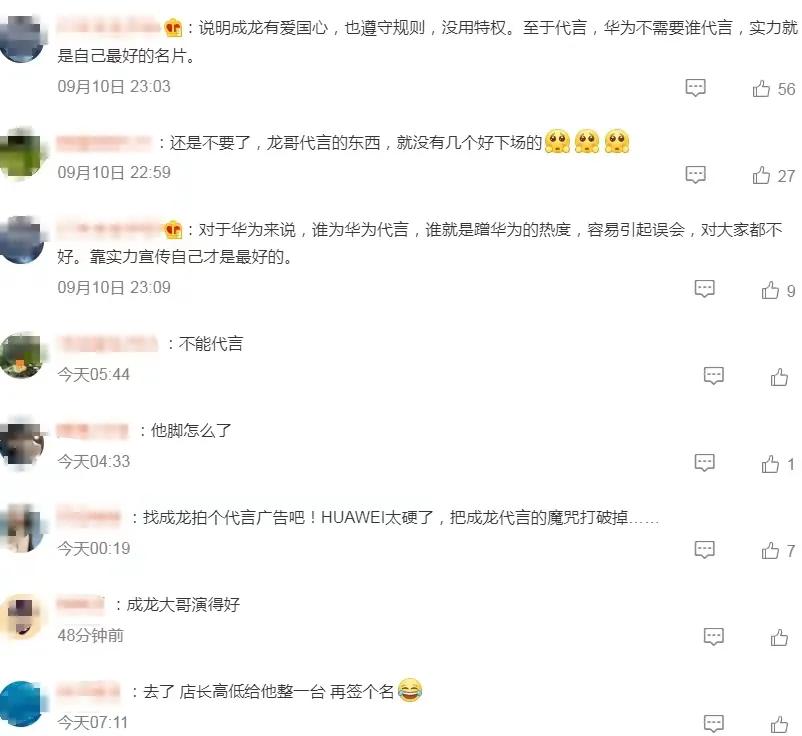
Task: Like the '成龙大哥演得好' comment
Action: tap(779, 637)
